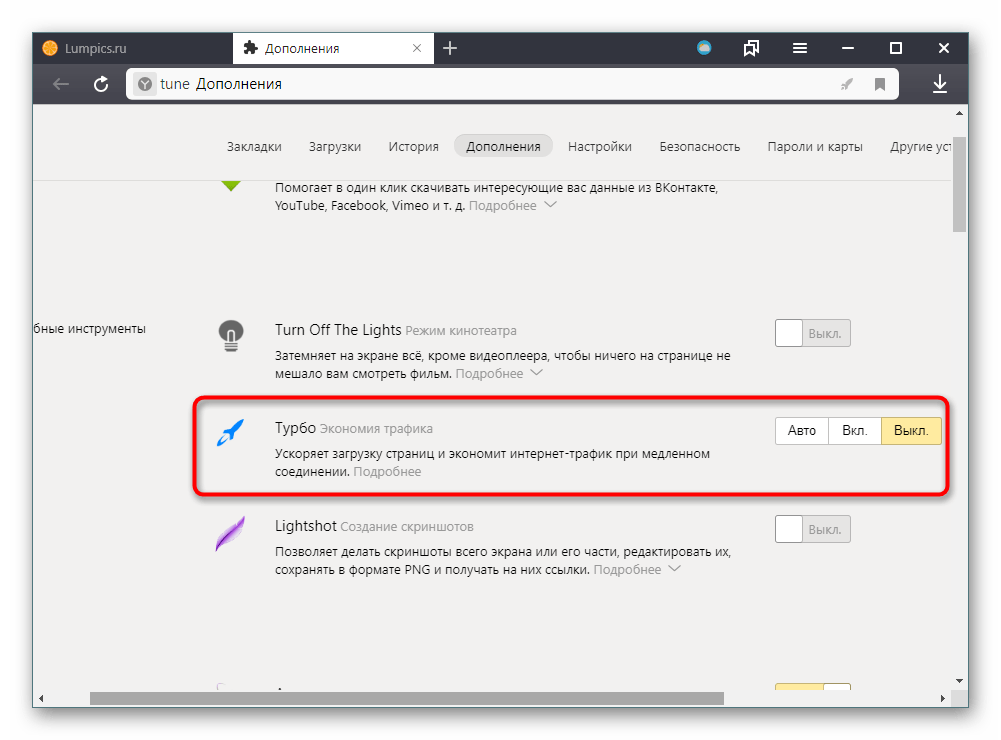The image size is (1001, 740).
Task: Click the Экономия трафика subtitle
Action: tap(376, 429)
